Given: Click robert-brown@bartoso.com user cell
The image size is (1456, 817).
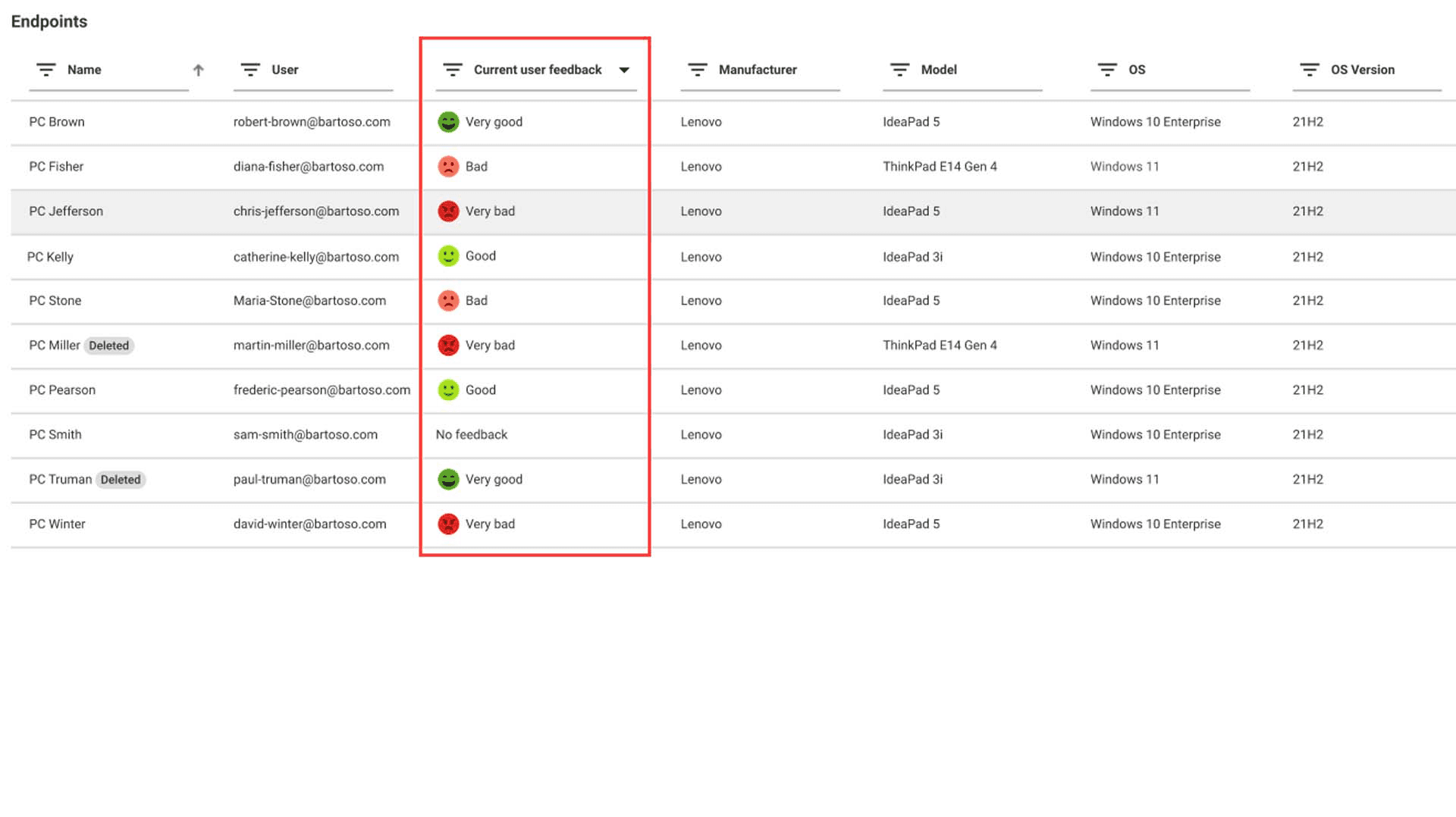Looking at the screenshot, I should (312, 122).
